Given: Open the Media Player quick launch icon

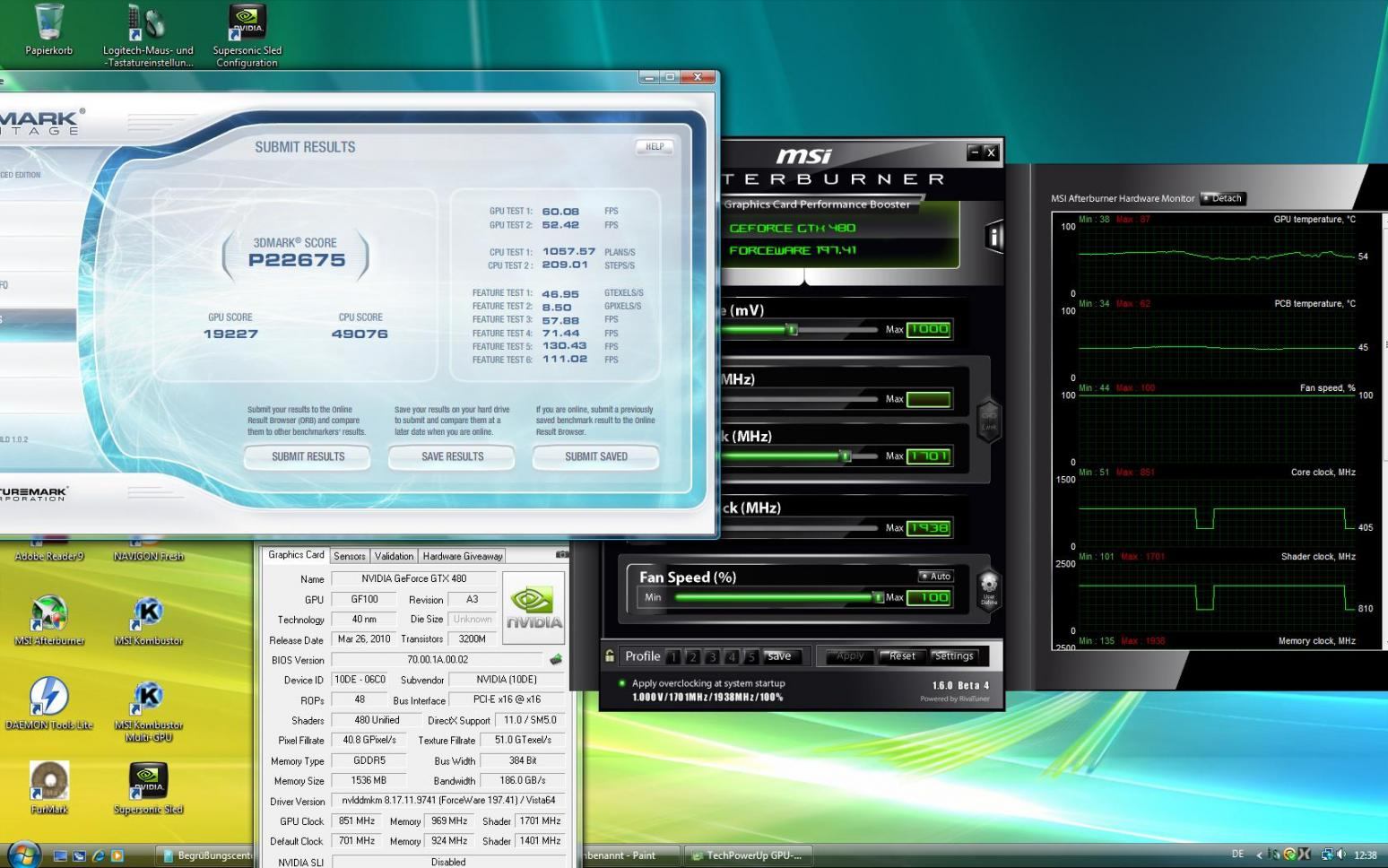Looking at the screenshot, I should [x=117, y=855].
